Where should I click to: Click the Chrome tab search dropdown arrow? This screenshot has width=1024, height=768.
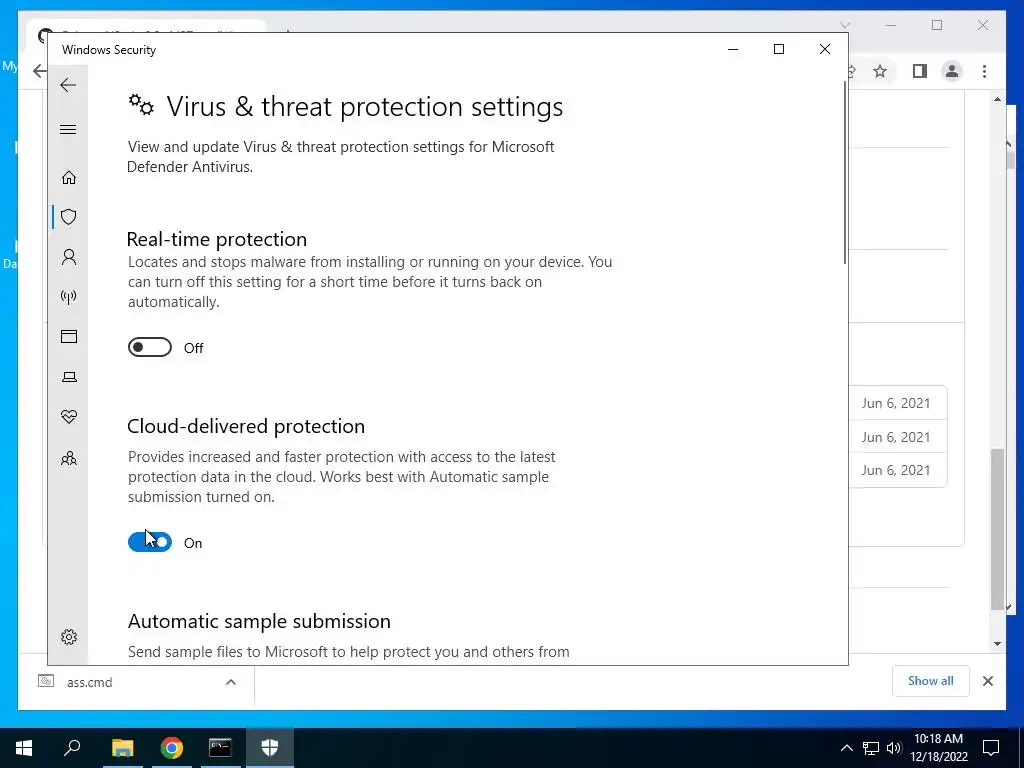coord(845,25)
